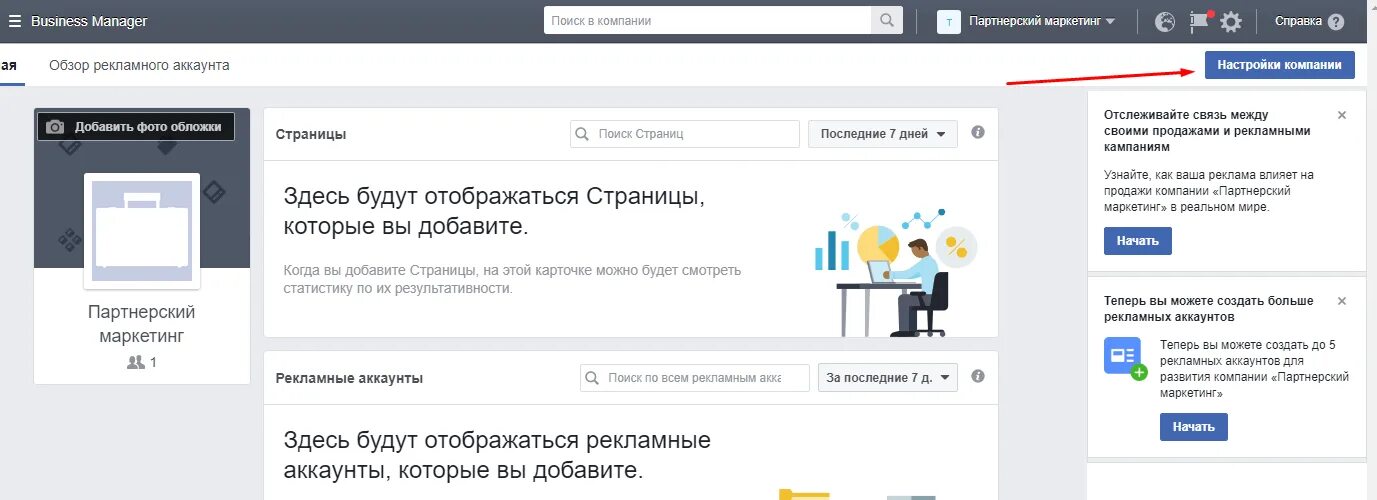Focus the Поиск Страниц search field
This screenshot has height=500, width=1377.
point(685,134)
